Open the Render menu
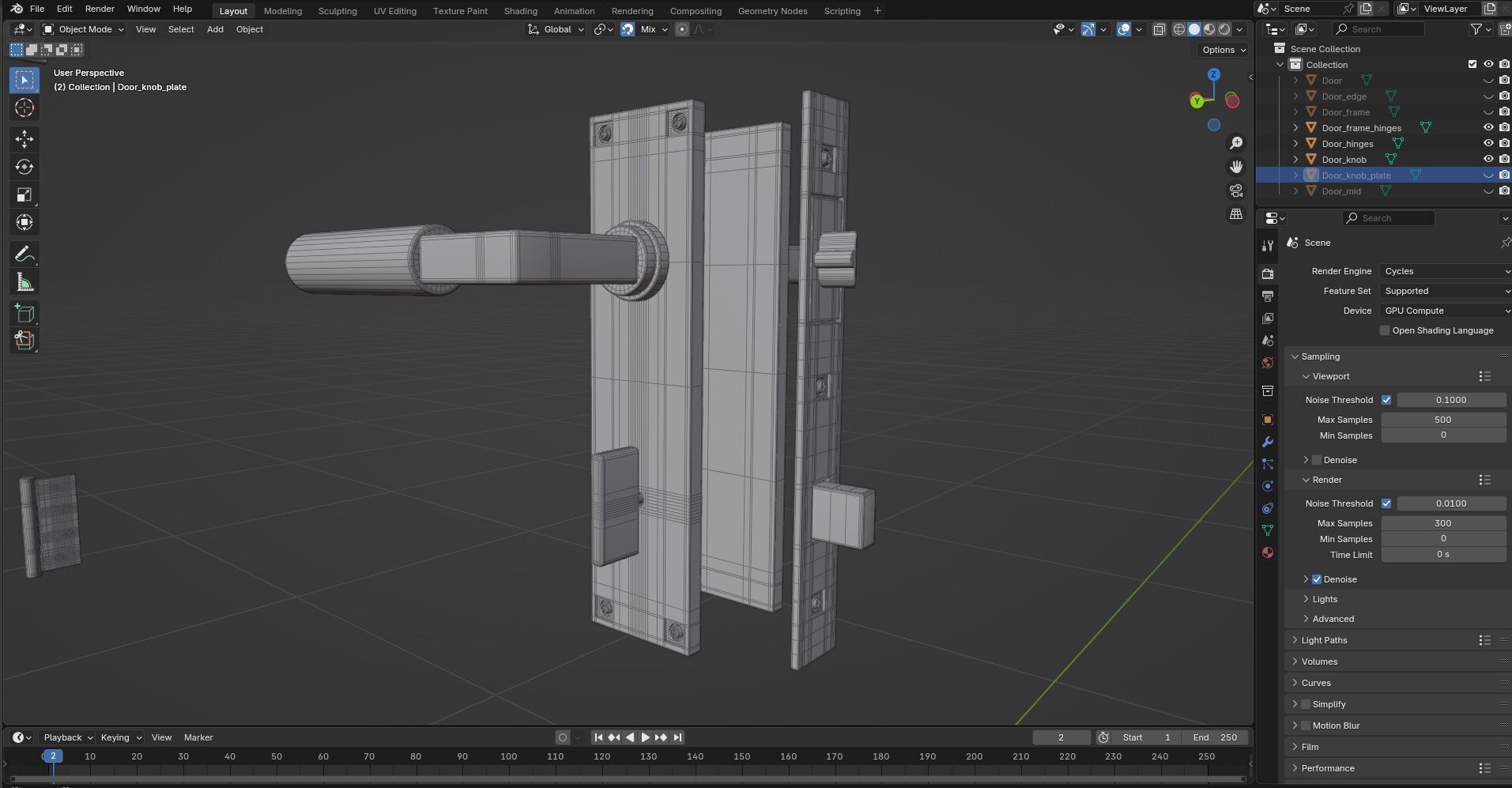Image resolution: width=1512 pixels, height=788 pixels. tap(100, 9)
